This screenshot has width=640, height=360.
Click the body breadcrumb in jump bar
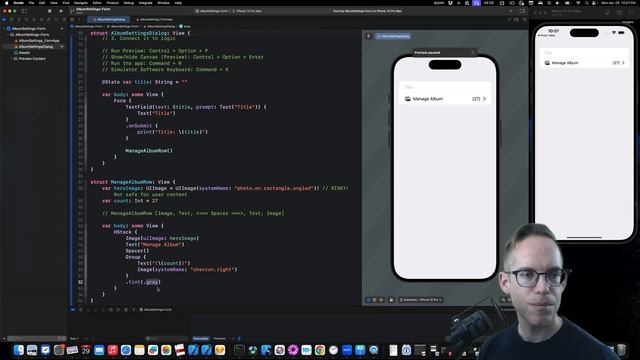(x=185, y=26)
